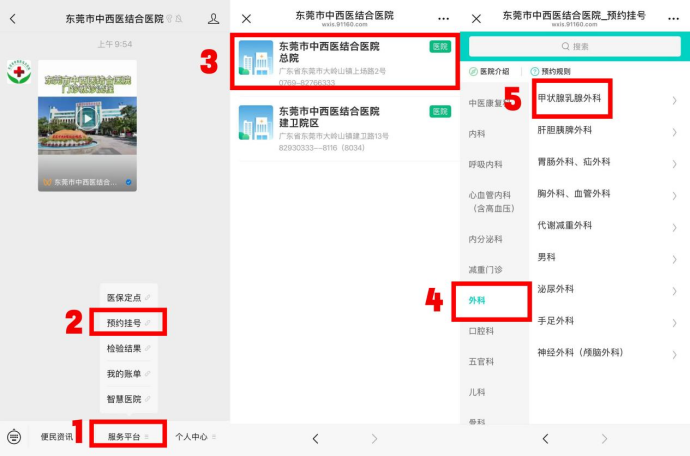Select the 外科 department category
Viewport: 690px width, 456px height.
493,299
